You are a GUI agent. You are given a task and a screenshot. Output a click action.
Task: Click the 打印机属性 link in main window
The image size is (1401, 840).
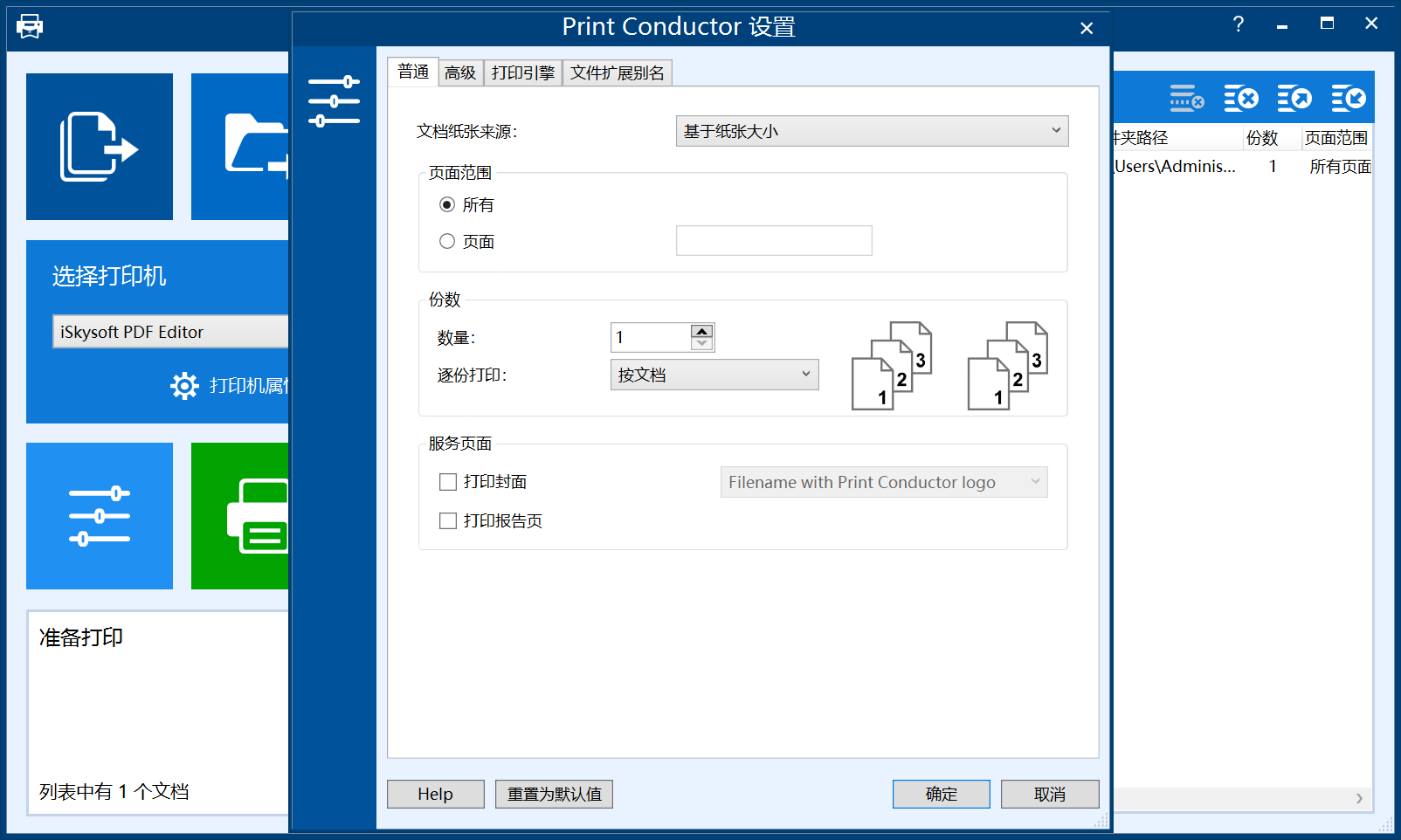click(x=250, y=386)
